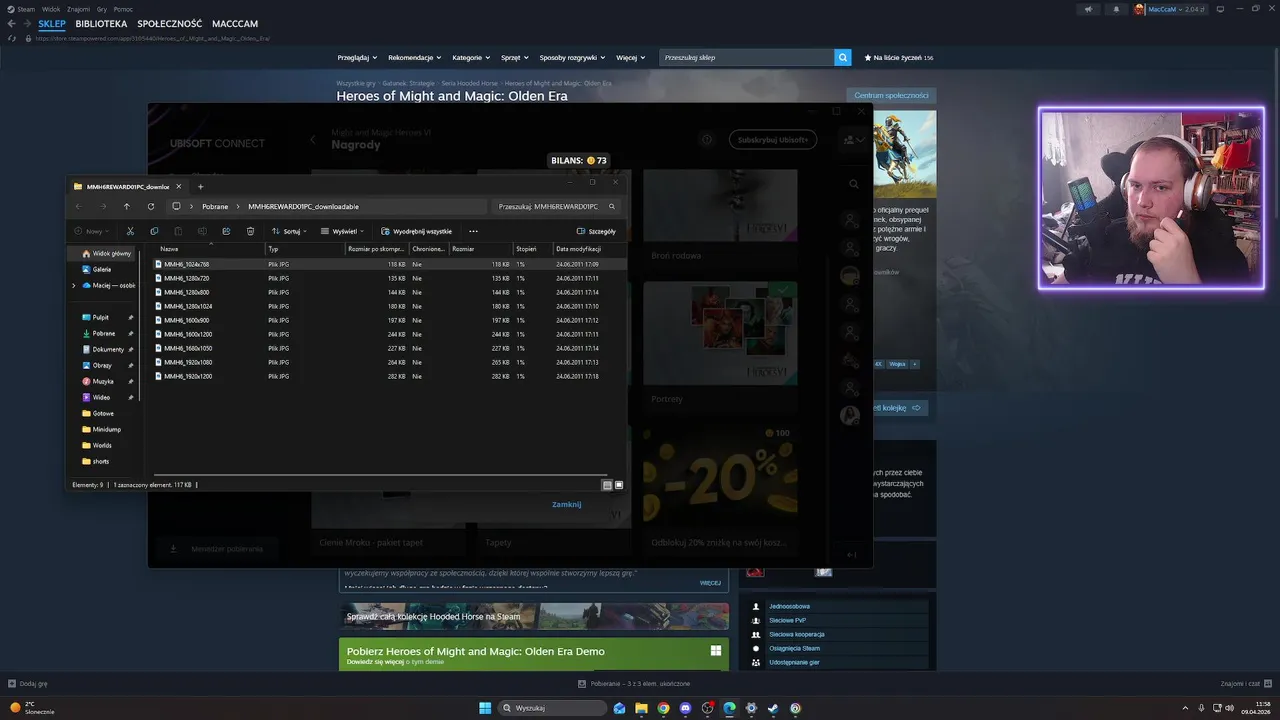Open the Widok menu in Steam
The image size is (1280, 720).
[51, 9]
